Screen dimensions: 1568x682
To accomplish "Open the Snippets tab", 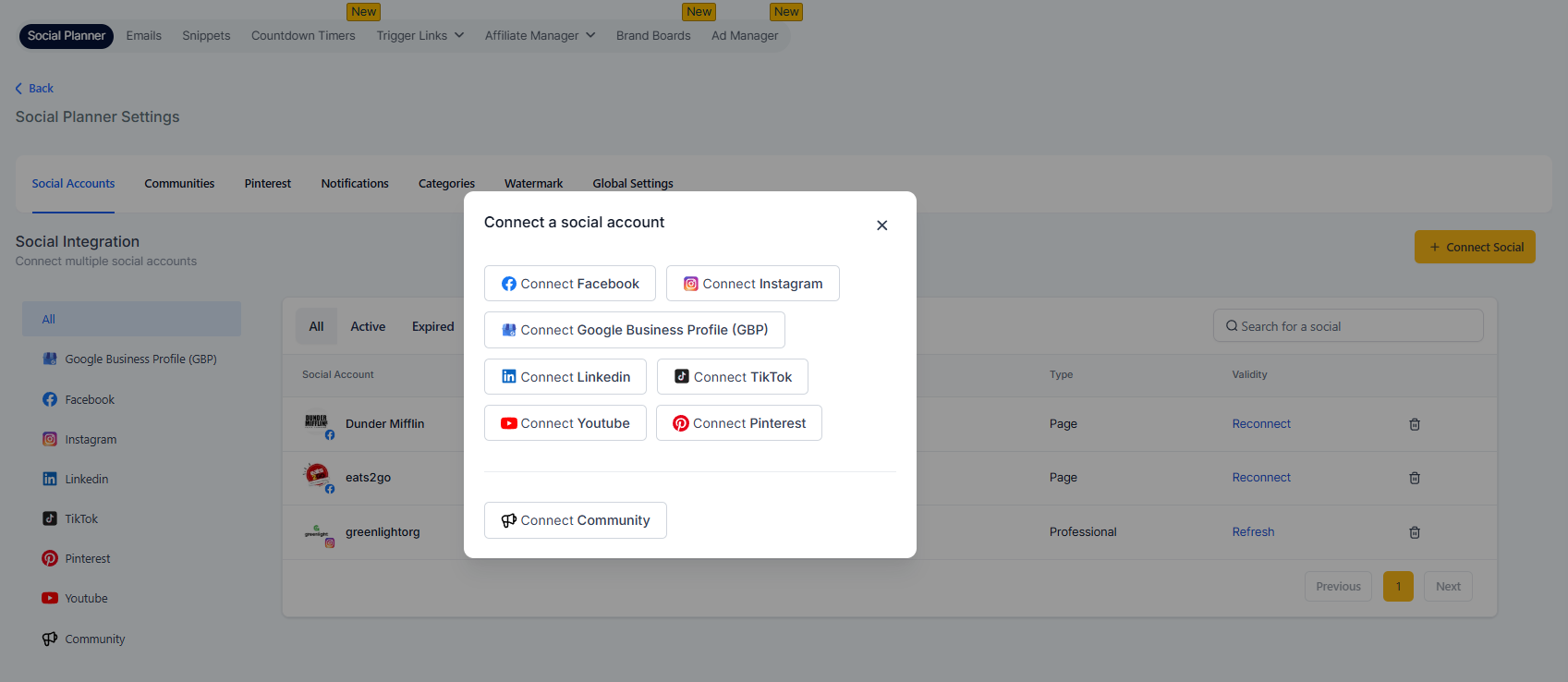I will (x=206, y=36).
